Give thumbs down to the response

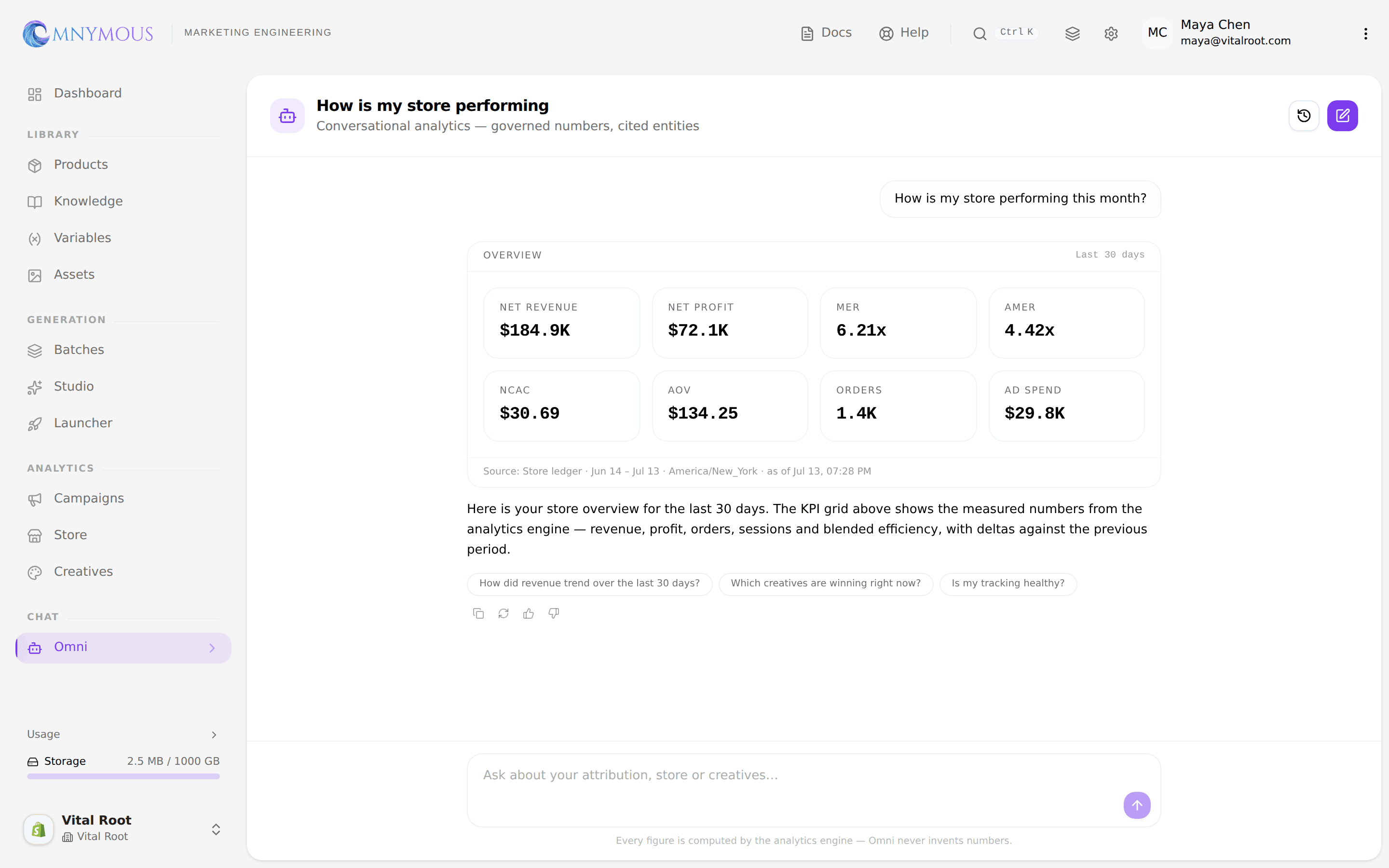[x=553, y=614]
